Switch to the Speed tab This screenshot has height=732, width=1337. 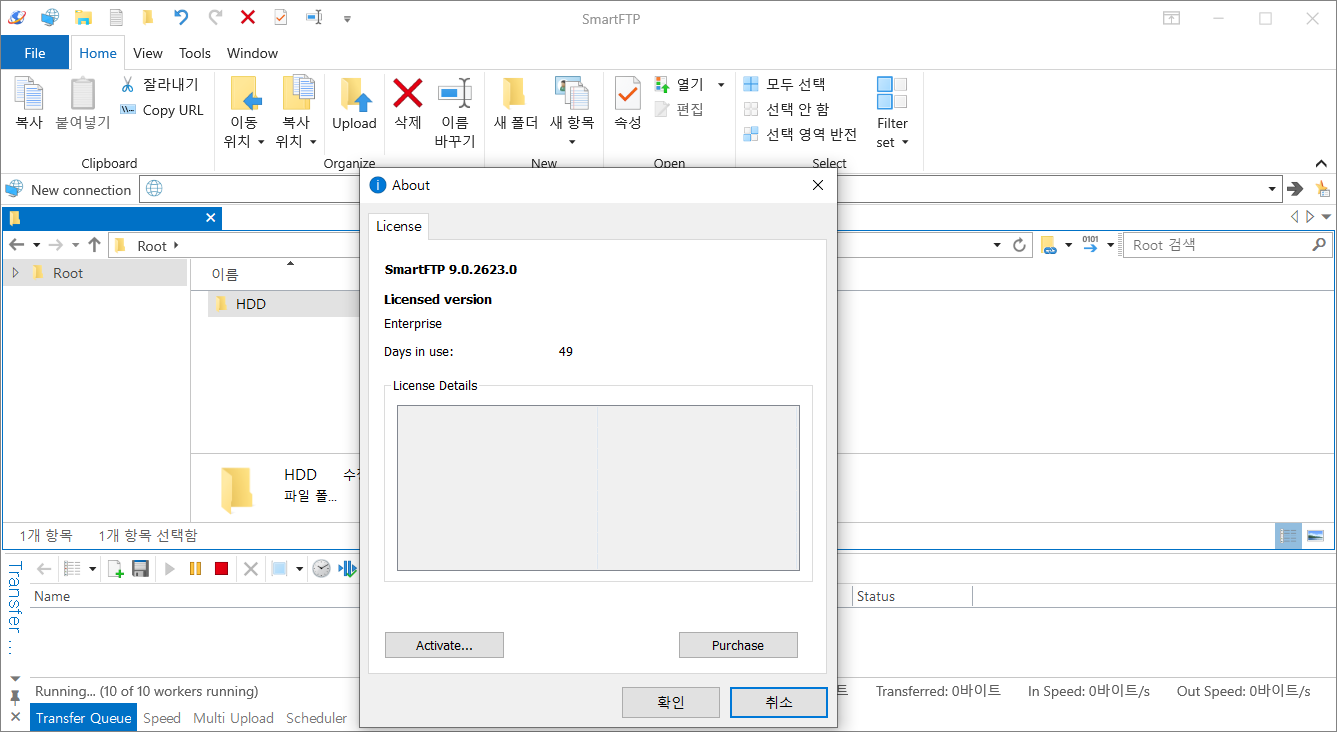(162, 718)
